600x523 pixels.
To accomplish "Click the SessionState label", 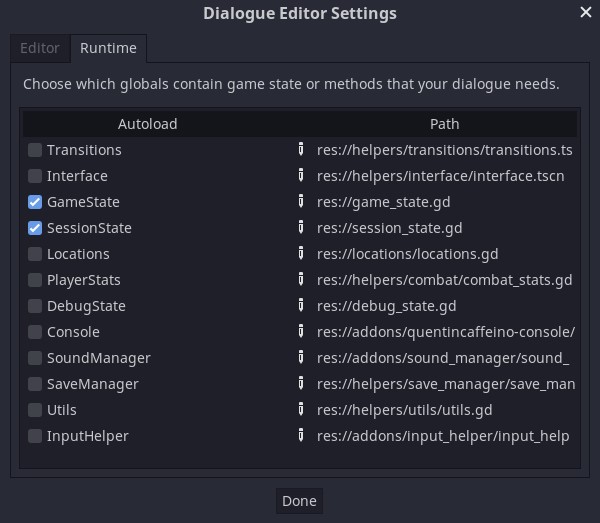I will pos(90,228).
